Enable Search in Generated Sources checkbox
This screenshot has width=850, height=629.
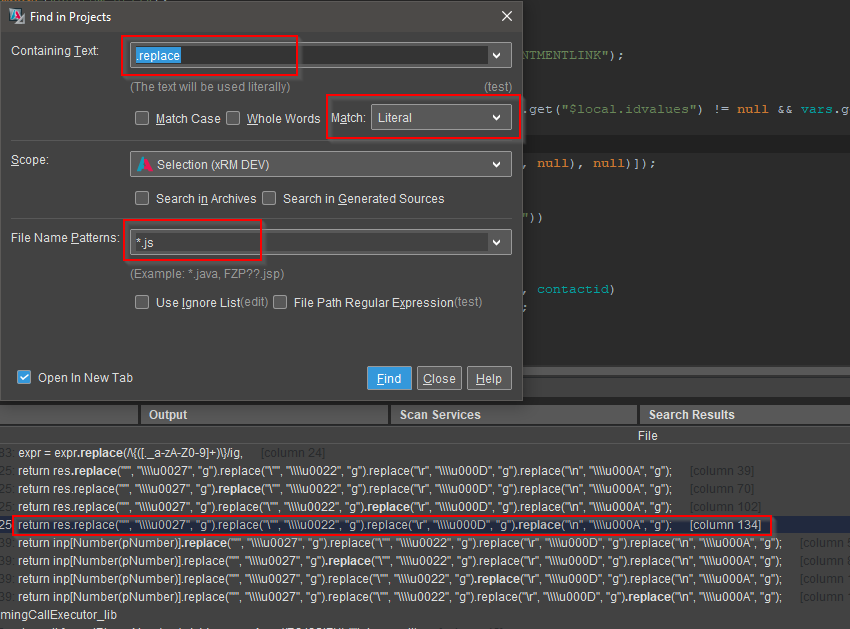tap(269, 198)
